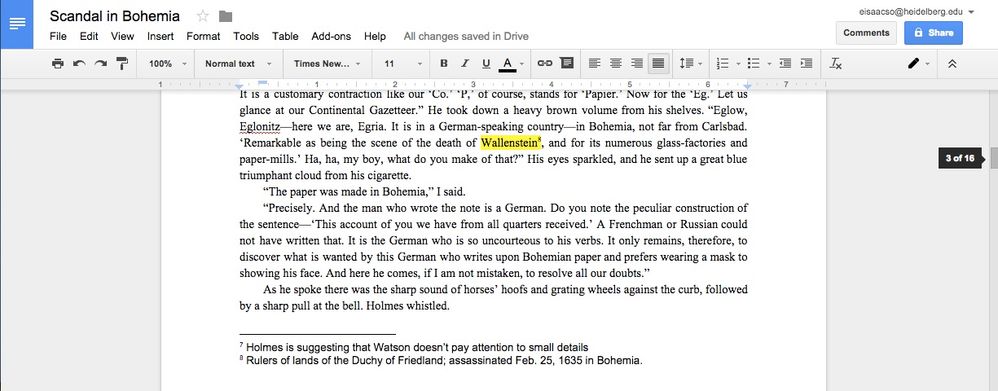Image resolution: width=998 pixels, height=391 pixels.
Task: Apply a bulleted list
Action: [754, 64]
